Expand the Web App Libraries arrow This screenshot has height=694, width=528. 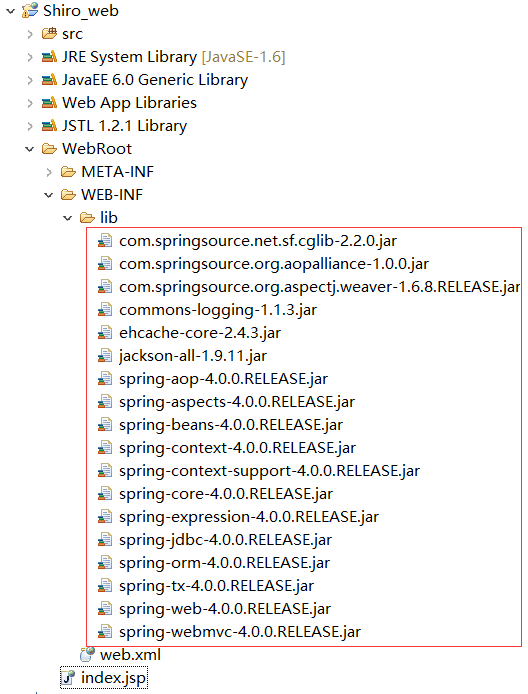click(x=30, y=103)
